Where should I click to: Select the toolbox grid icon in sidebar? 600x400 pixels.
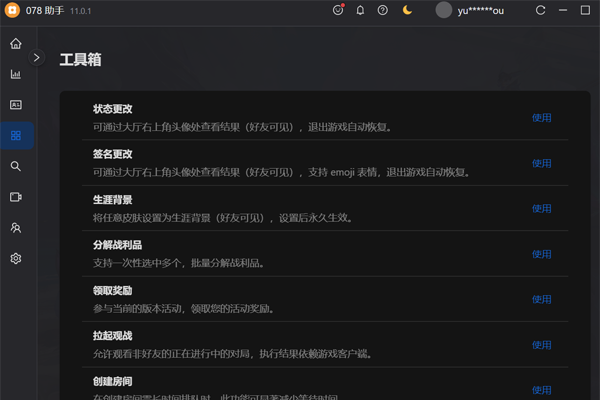point(16,135)
